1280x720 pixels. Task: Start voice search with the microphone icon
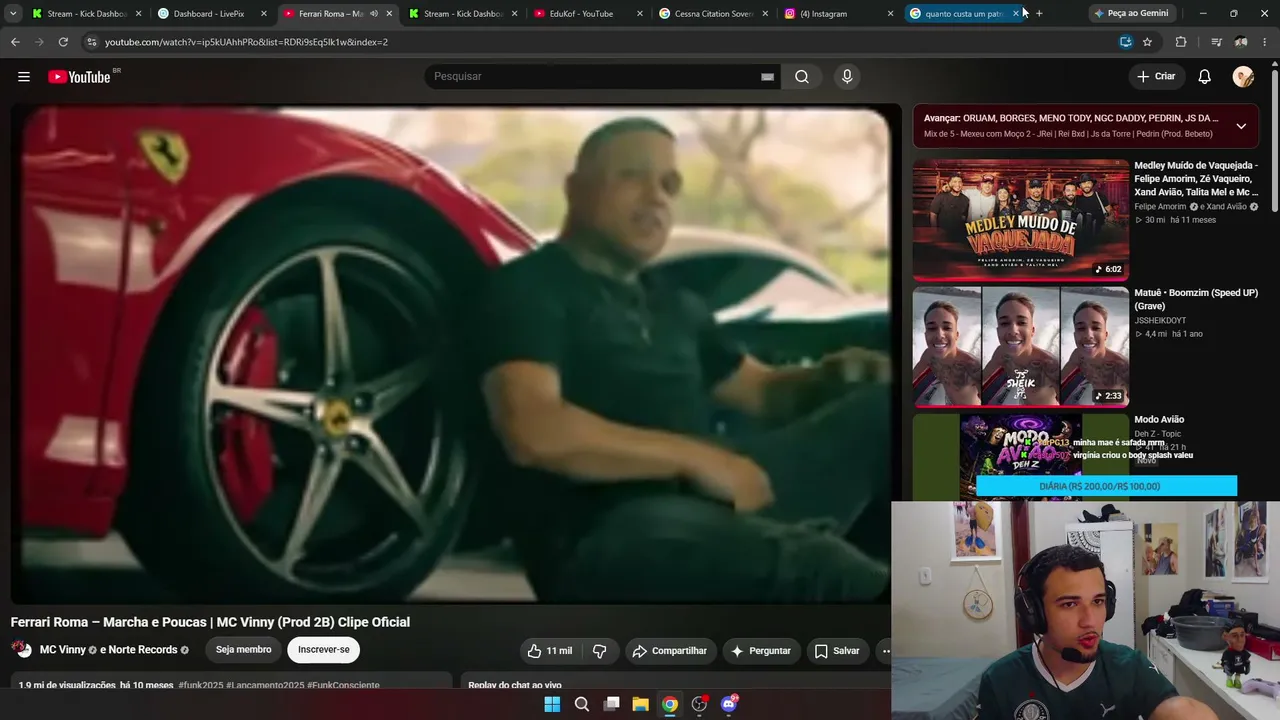847,77
